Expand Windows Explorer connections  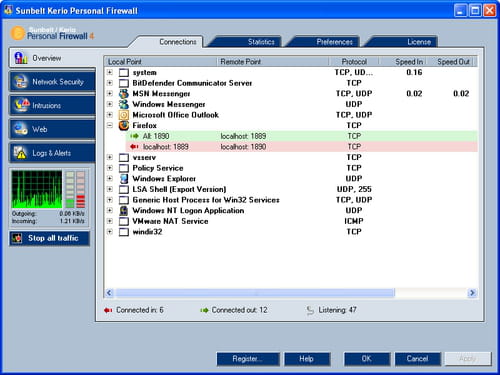[x=110, y=179]
